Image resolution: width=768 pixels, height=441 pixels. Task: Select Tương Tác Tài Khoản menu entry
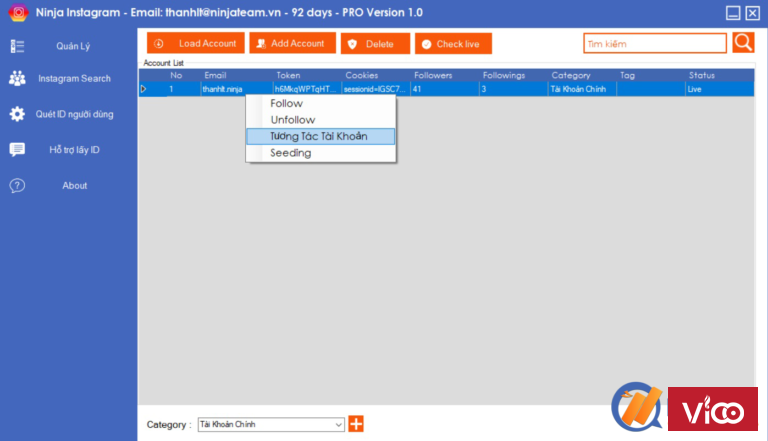321,136
